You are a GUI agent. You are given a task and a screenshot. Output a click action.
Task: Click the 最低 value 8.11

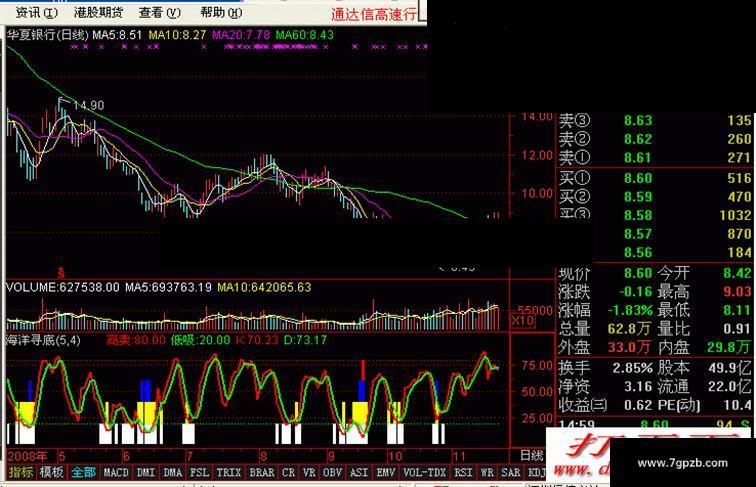(x=737, y=310)
